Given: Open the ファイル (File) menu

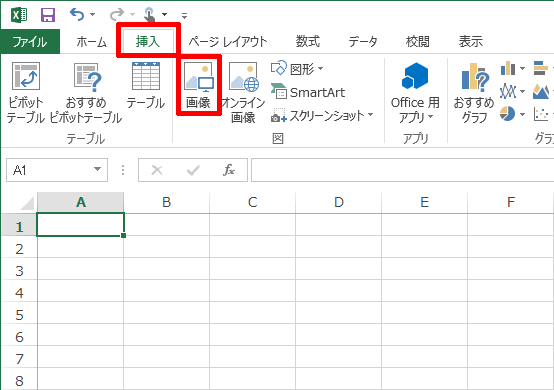Looking at the screenshot, I should (x=30, y=41).
